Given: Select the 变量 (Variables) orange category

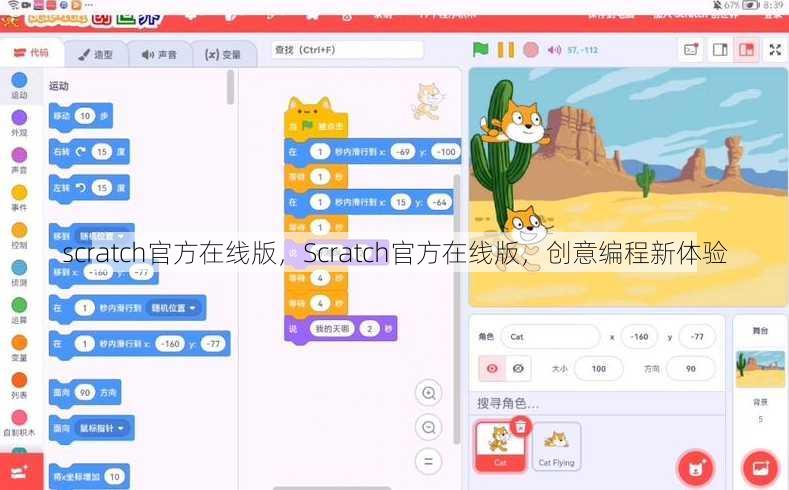Looking at the screenshot, I should tap(19, 349).
